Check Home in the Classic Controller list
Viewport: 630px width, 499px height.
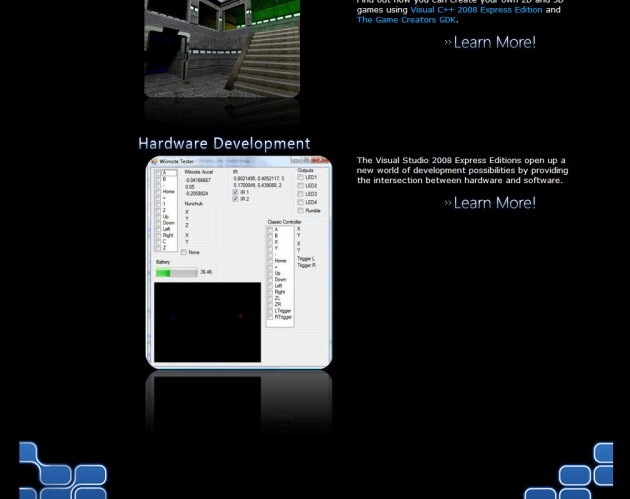[270, 261]
